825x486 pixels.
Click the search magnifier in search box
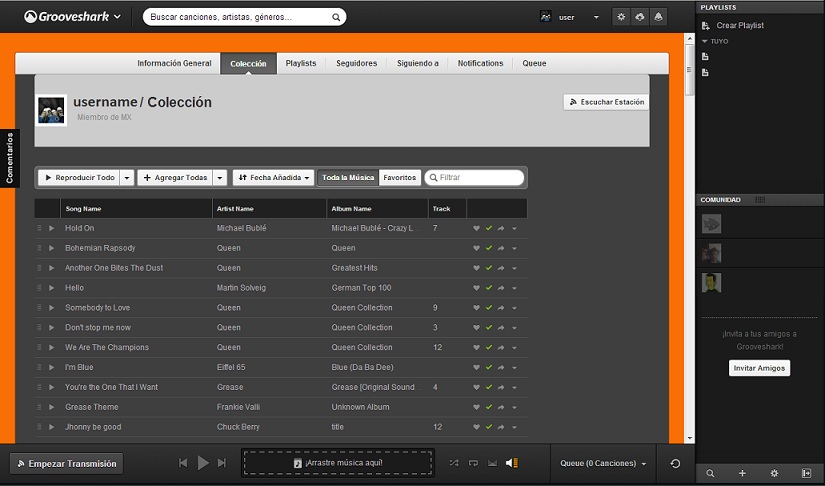[336, 17]
